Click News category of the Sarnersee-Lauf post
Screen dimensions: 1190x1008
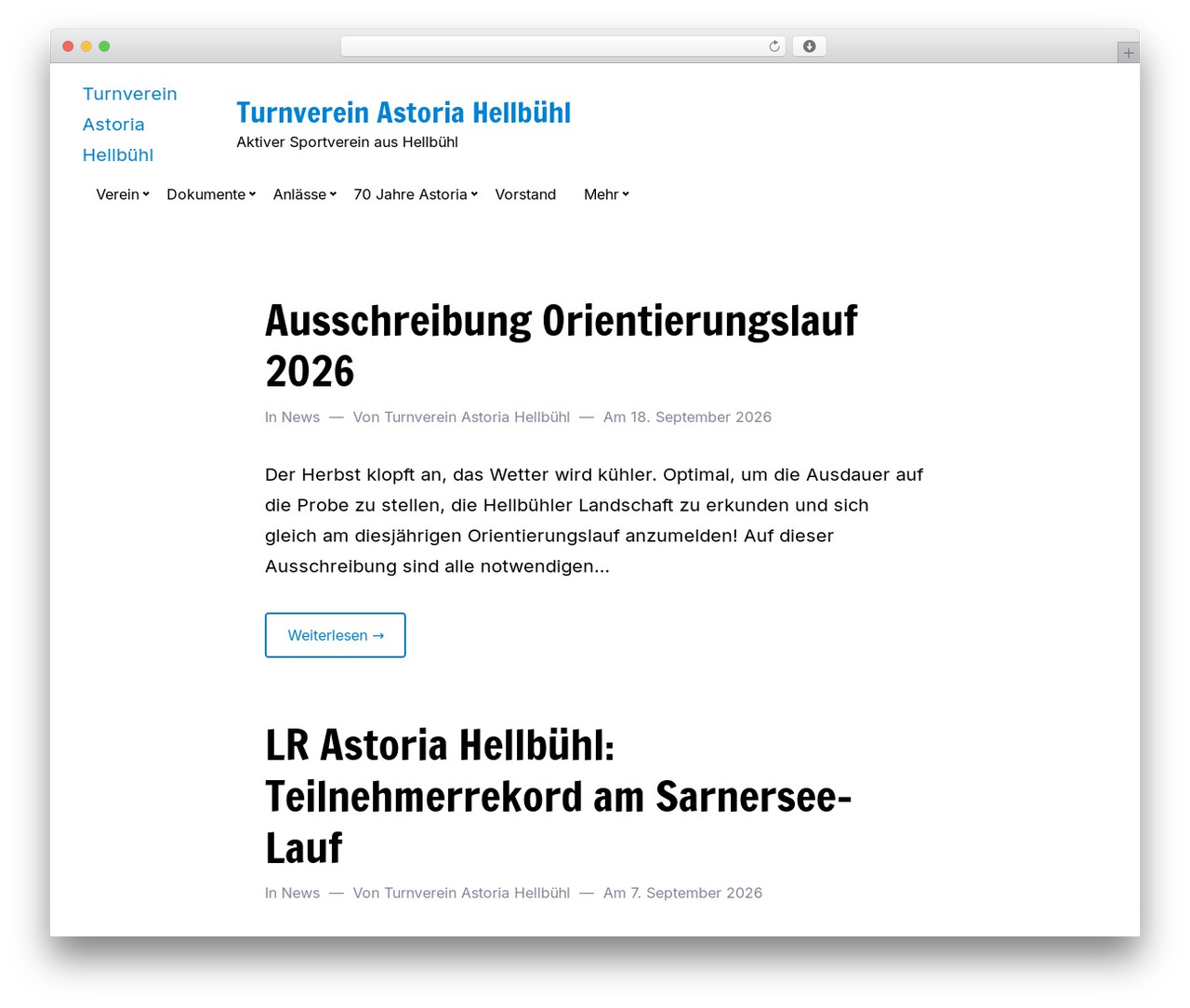(x=300, y=894)
